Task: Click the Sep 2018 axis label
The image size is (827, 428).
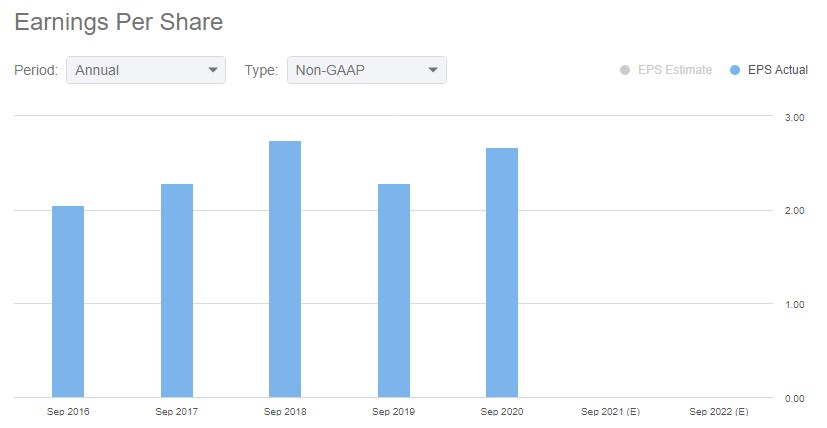Action: coord(285,412)
